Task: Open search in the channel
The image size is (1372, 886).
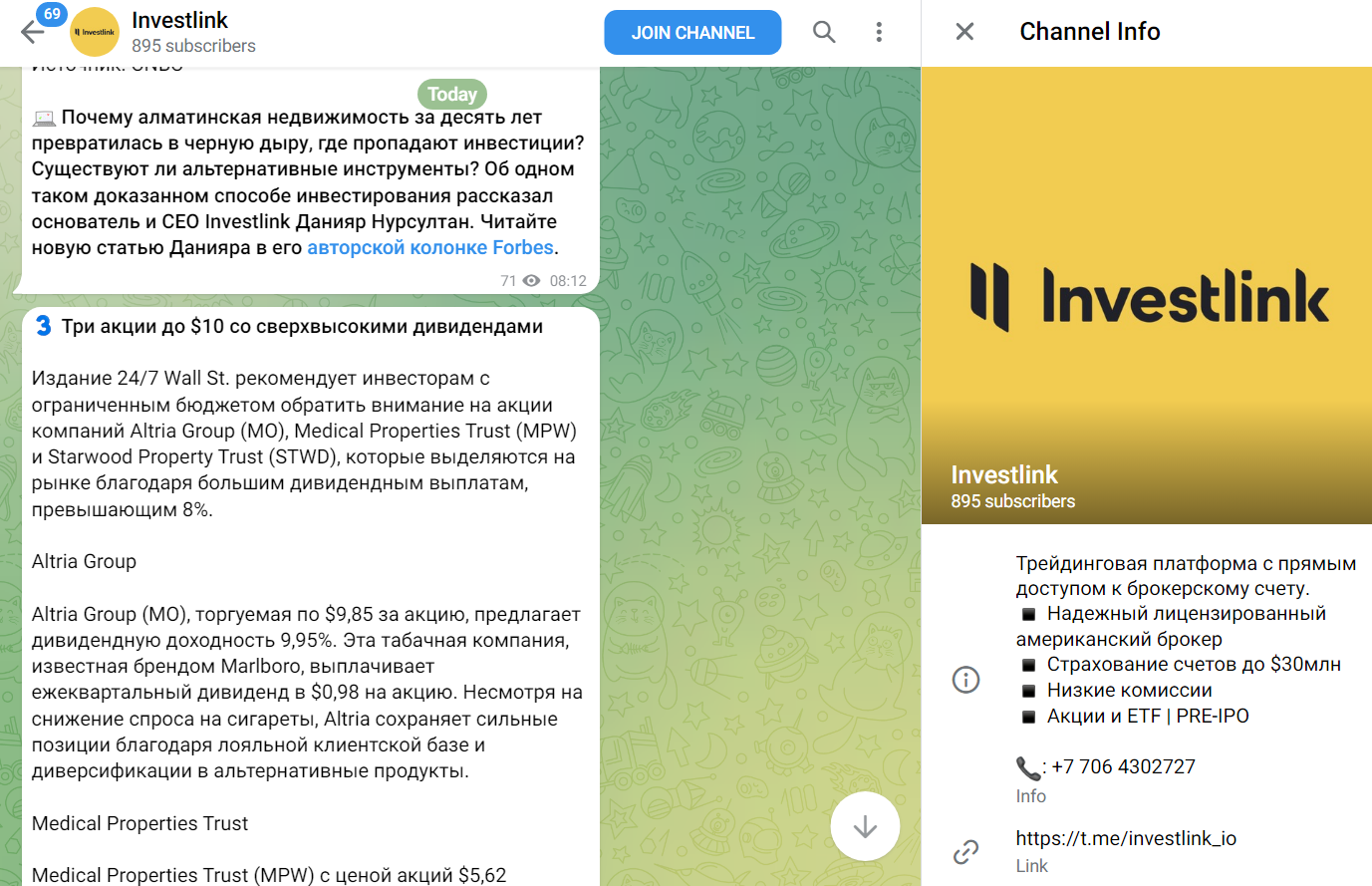Action: 824,32
